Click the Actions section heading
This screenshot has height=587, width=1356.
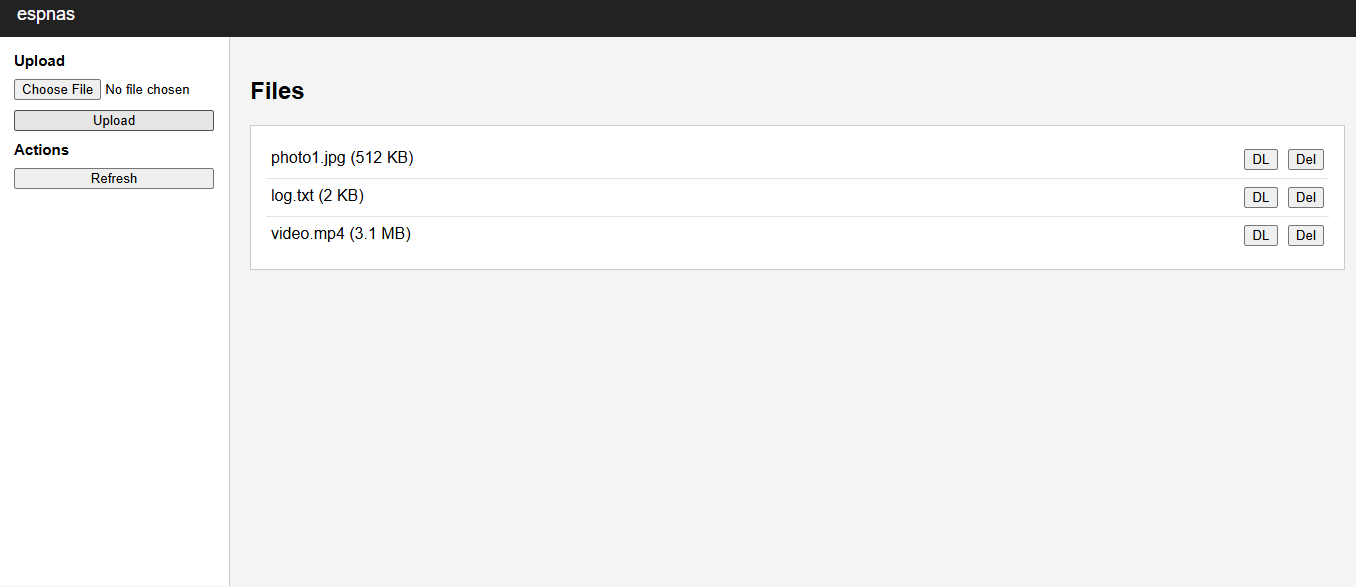41,150
